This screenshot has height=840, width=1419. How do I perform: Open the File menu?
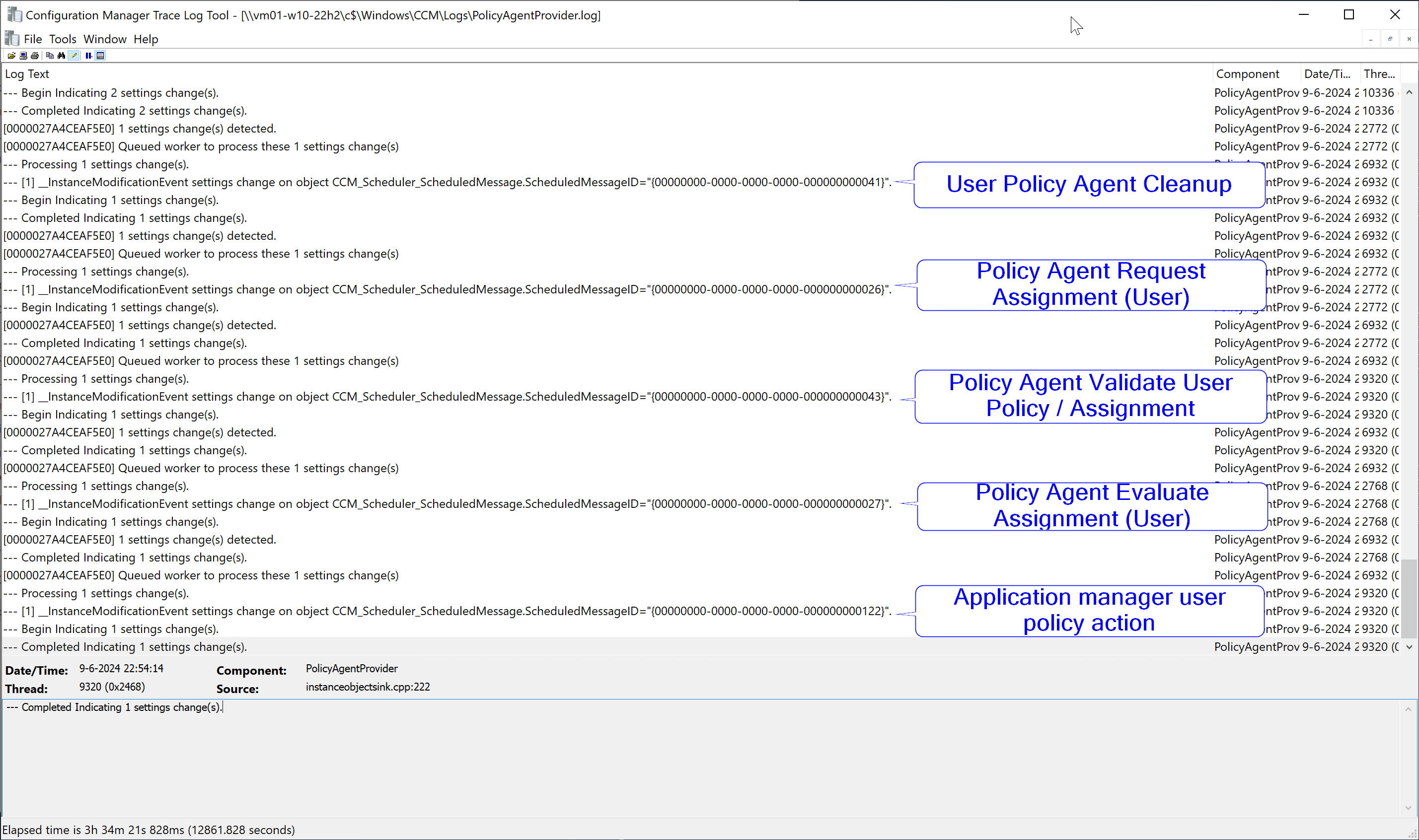pos(33,39)
